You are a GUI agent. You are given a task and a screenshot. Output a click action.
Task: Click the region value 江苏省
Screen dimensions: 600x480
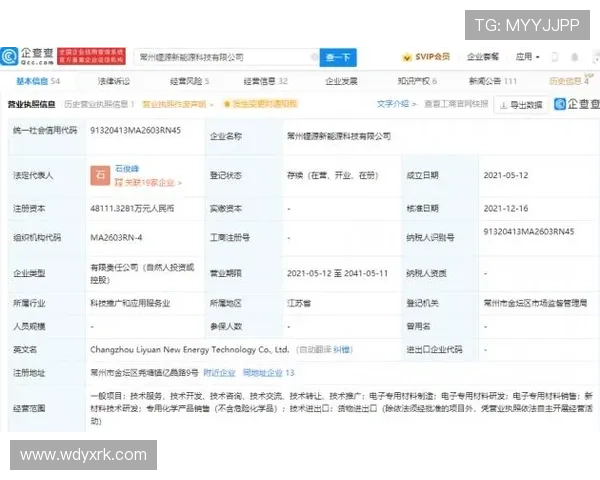(299, 304)
